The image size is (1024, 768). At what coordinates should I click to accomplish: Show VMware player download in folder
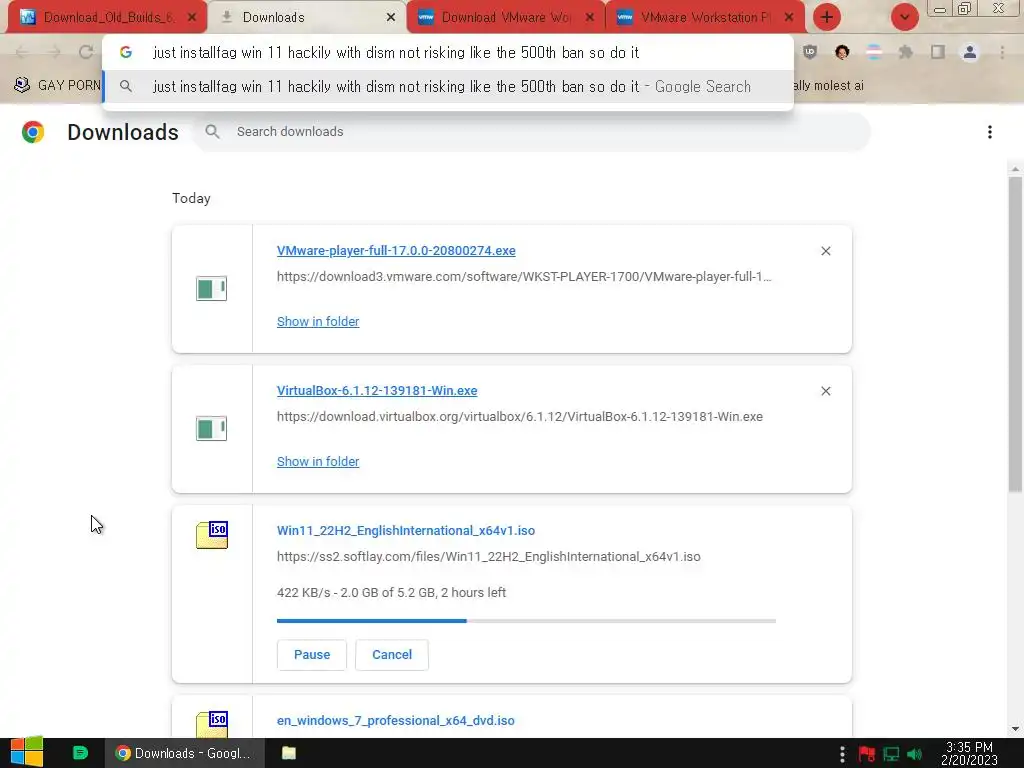(318, 321)
